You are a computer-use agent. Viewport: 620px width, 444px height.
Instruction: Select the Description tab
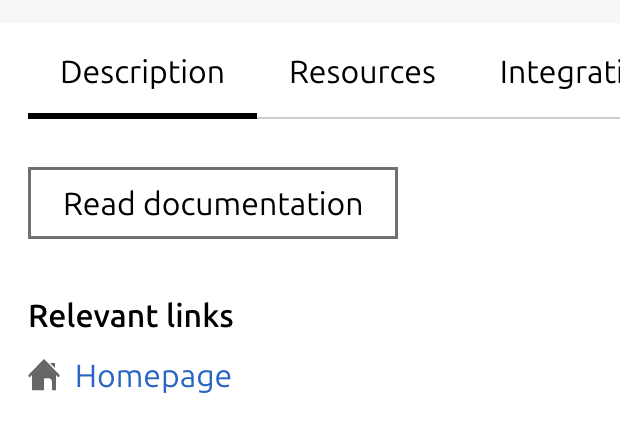tap(142, 73)
